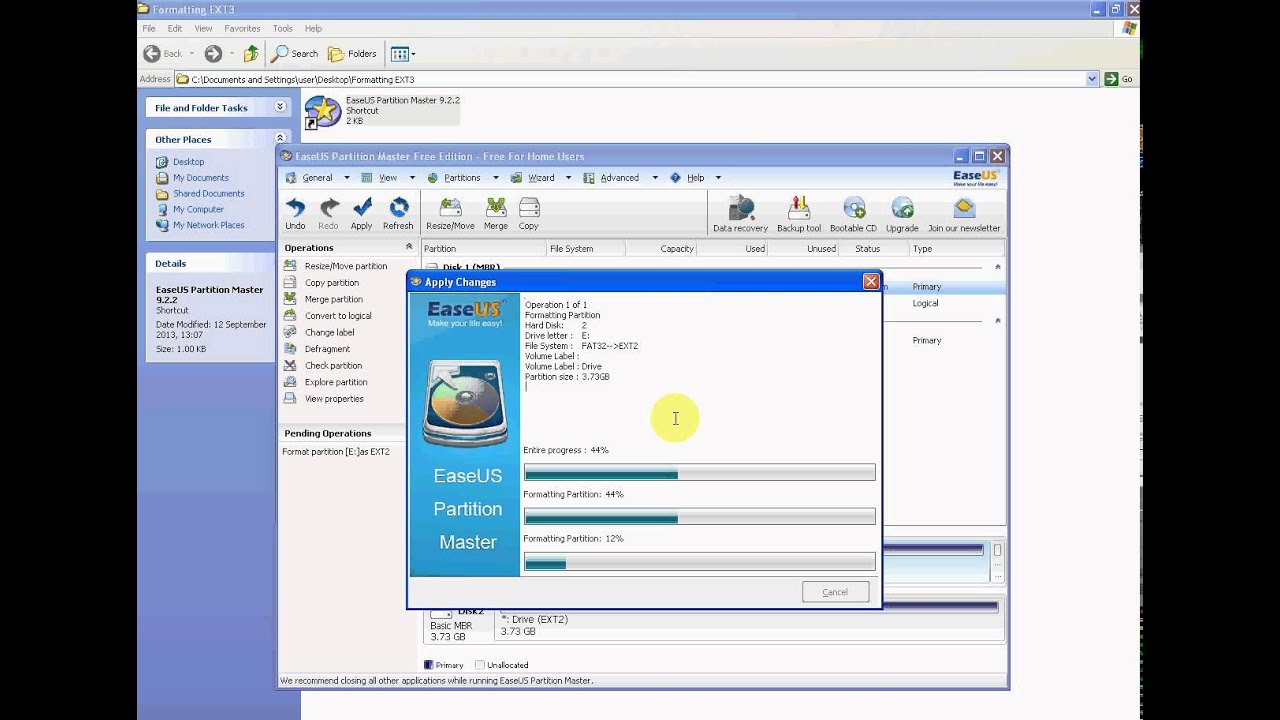Viewport: 1280px width, 720px height.
Task: Open the Wizard menu in EaseUS
Action: pyautogui.click(x=541, y=178)
